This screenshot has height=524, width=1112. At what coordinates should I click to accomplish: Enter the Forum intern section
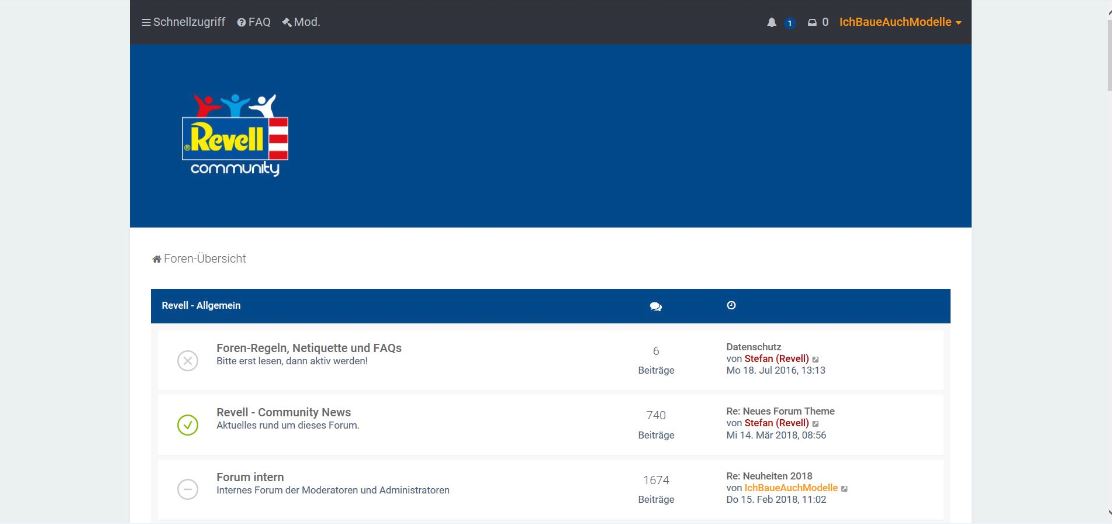point(250,477)
